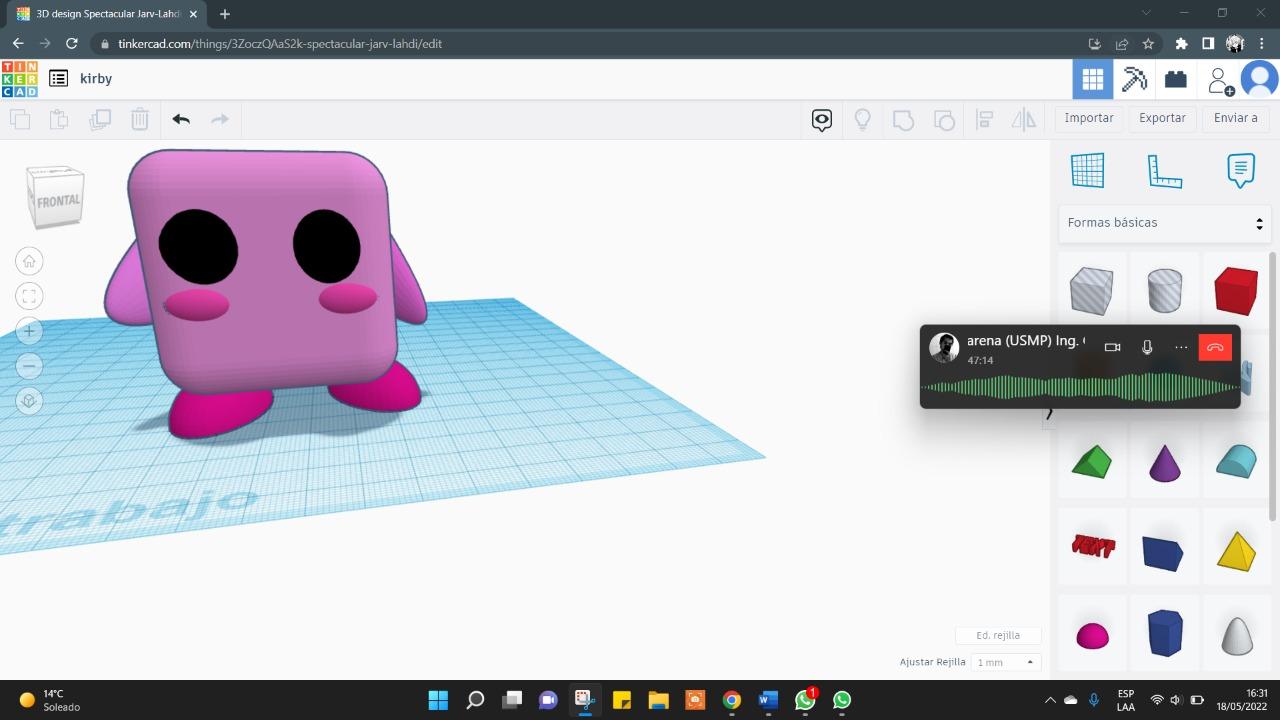Viewport: 1280px width, 720px height.
Task: Pick the magenta Half Sphere shape
Action: pos(1092,636)
